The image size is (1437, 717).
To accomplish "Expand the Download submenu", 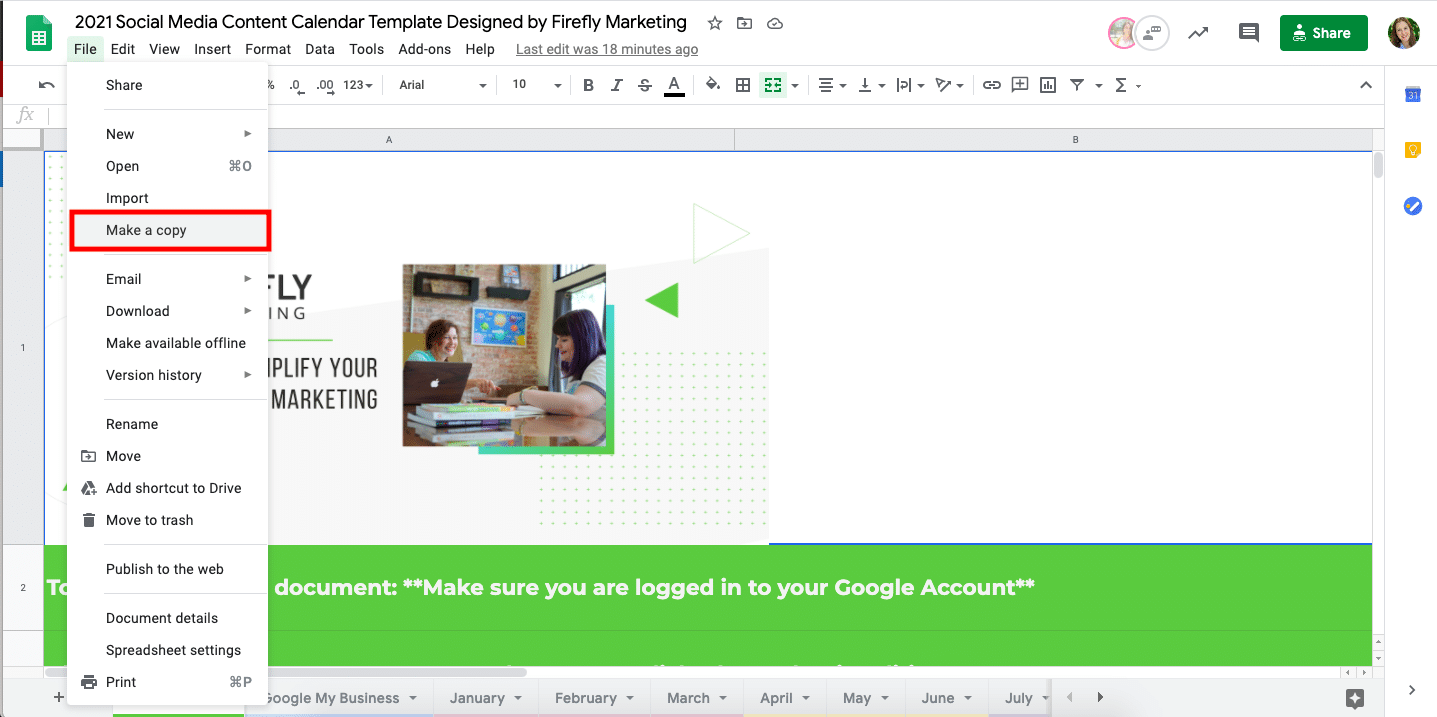I will tap(168, 311).
